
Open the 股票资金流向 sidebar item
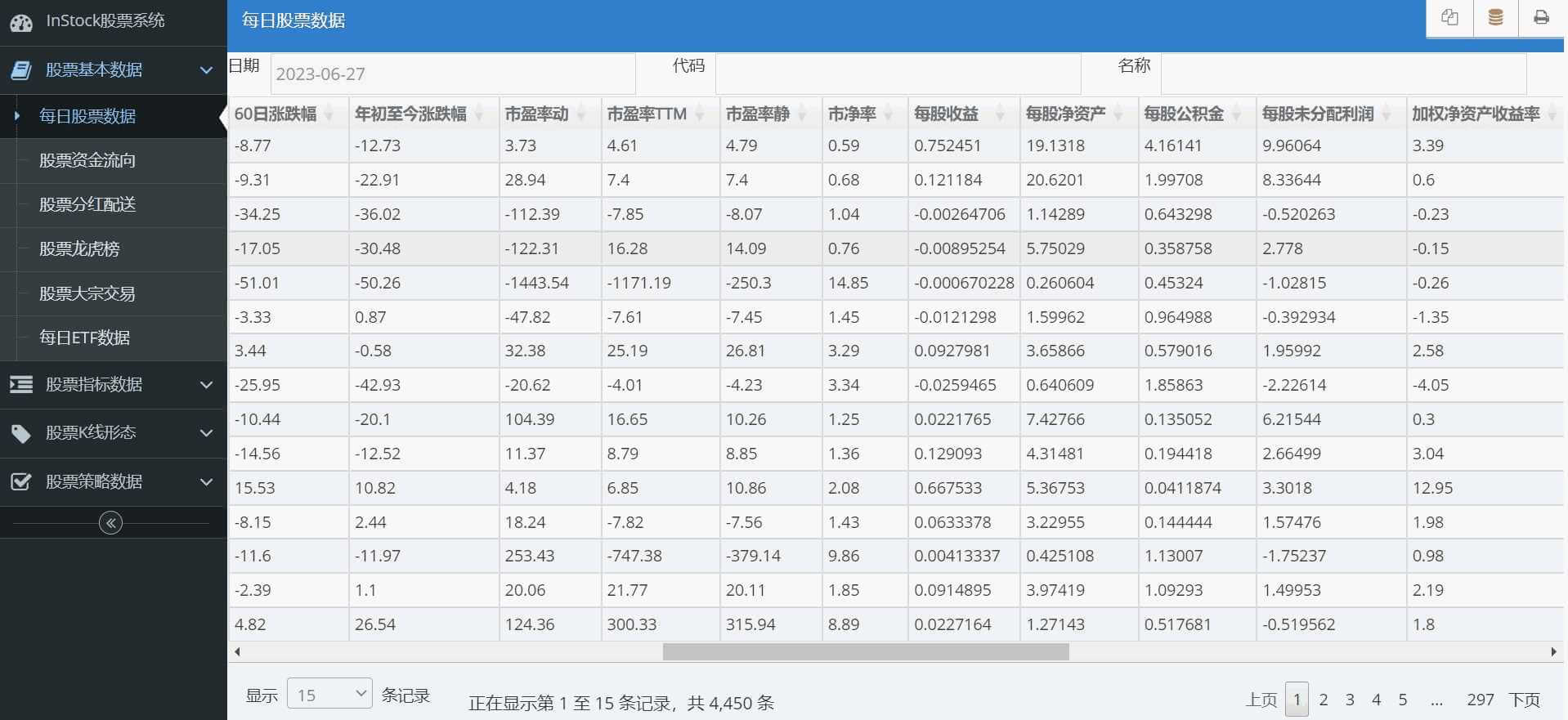tap(113, 160)
